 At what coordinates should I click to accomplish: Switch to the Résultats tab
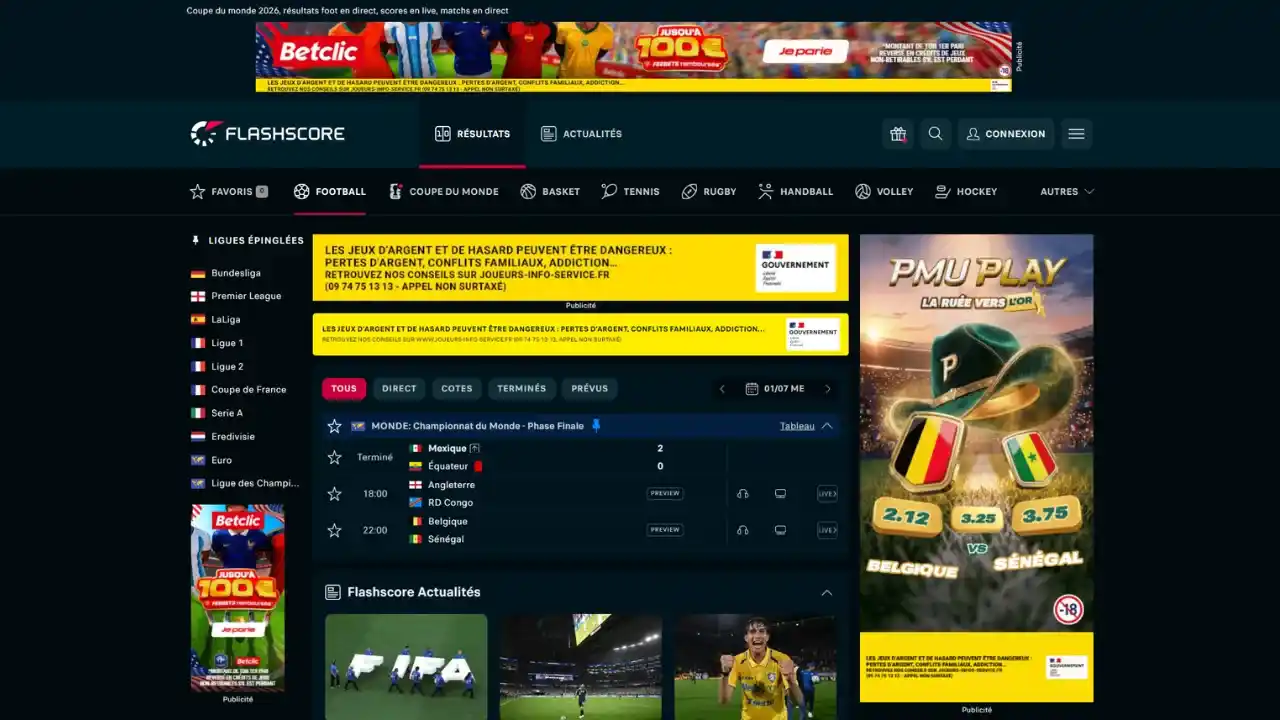tap(472, 134)
